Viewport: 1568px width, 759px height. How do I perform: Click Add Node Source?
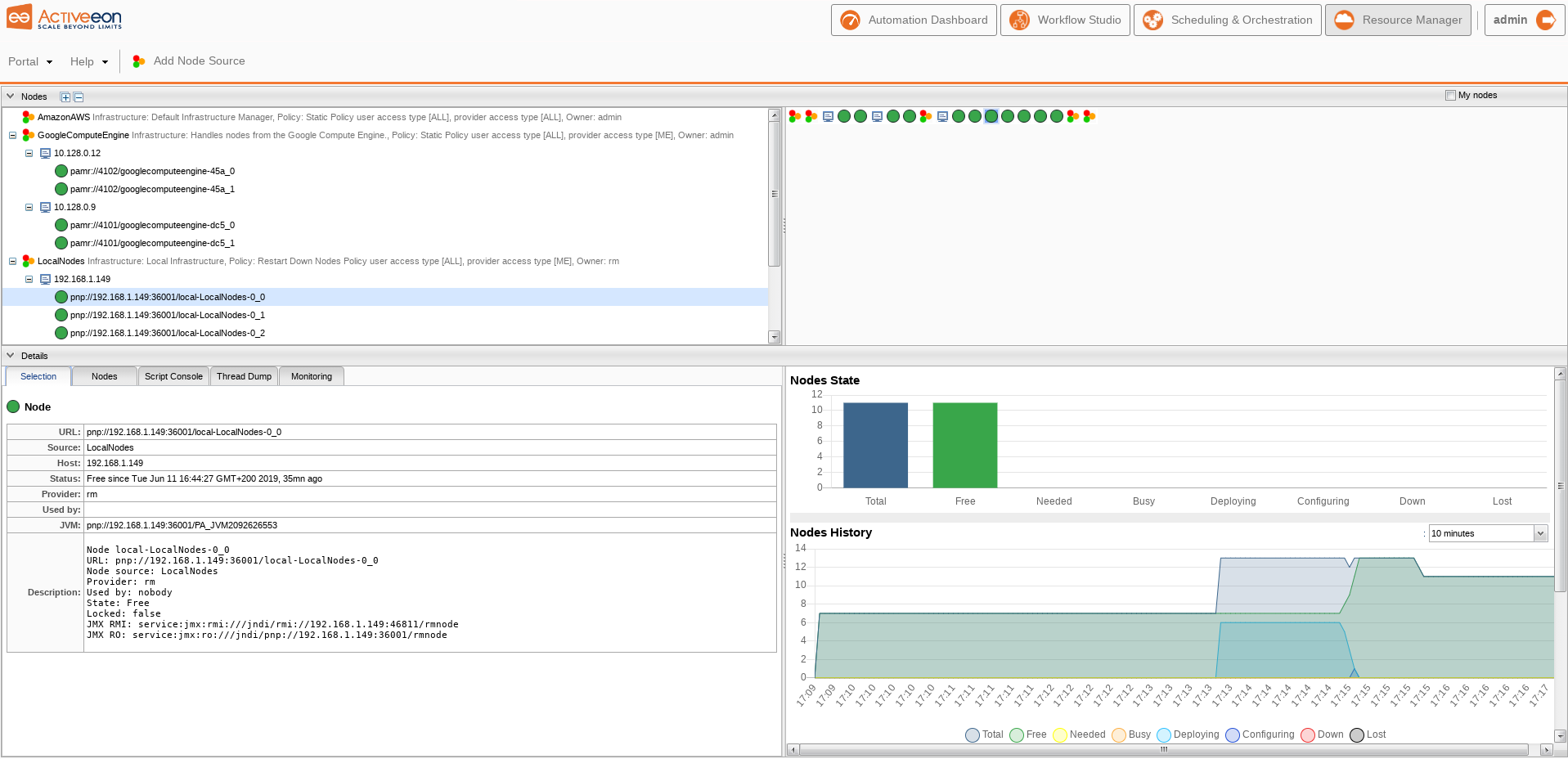[x=189, y=61]
